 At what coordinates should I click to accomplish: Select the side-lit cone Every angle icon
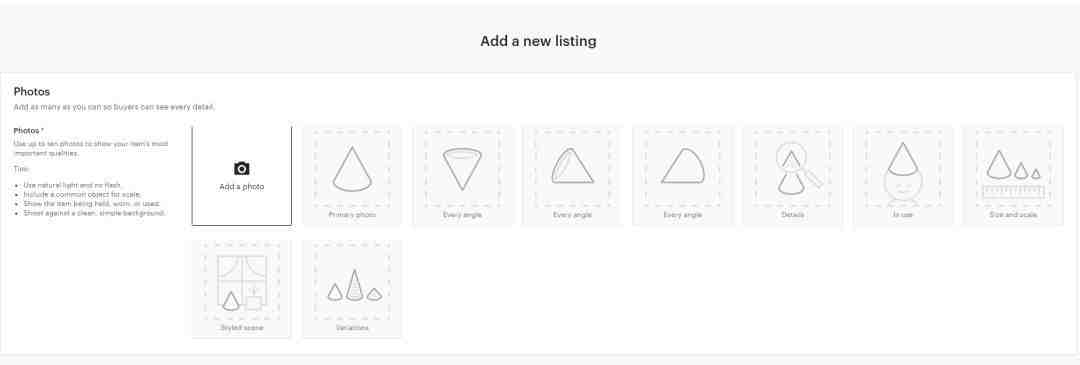click(x=572, y=166)
